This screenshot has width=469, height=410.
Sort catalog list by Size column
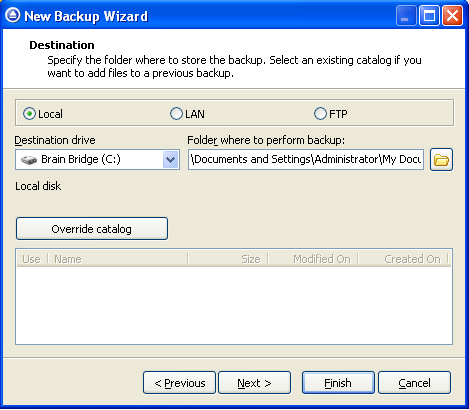[x=228, y=259]
